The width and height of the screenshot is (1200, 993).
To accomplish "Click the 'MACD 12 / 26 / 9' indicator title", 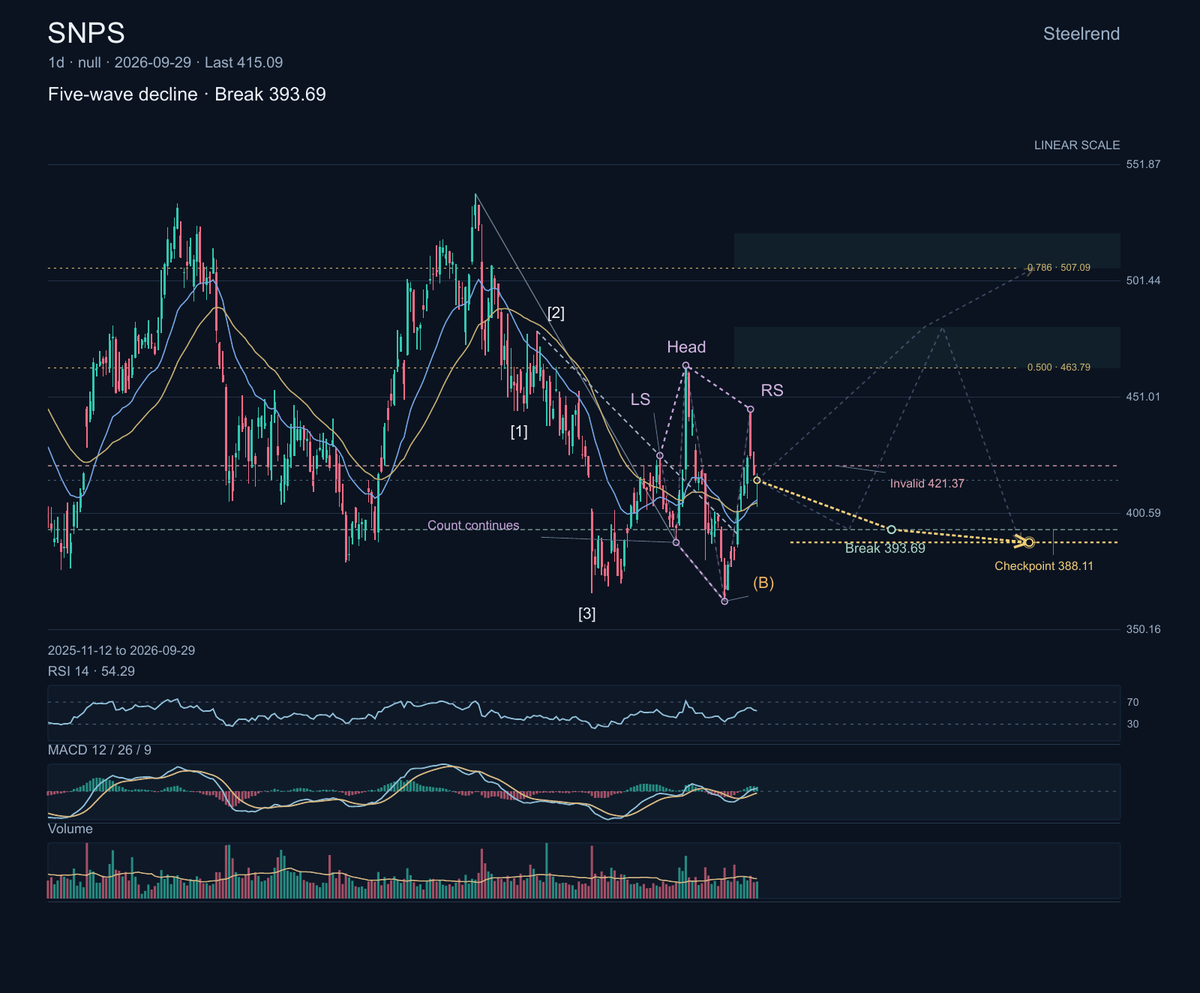I will click(100, 750).
